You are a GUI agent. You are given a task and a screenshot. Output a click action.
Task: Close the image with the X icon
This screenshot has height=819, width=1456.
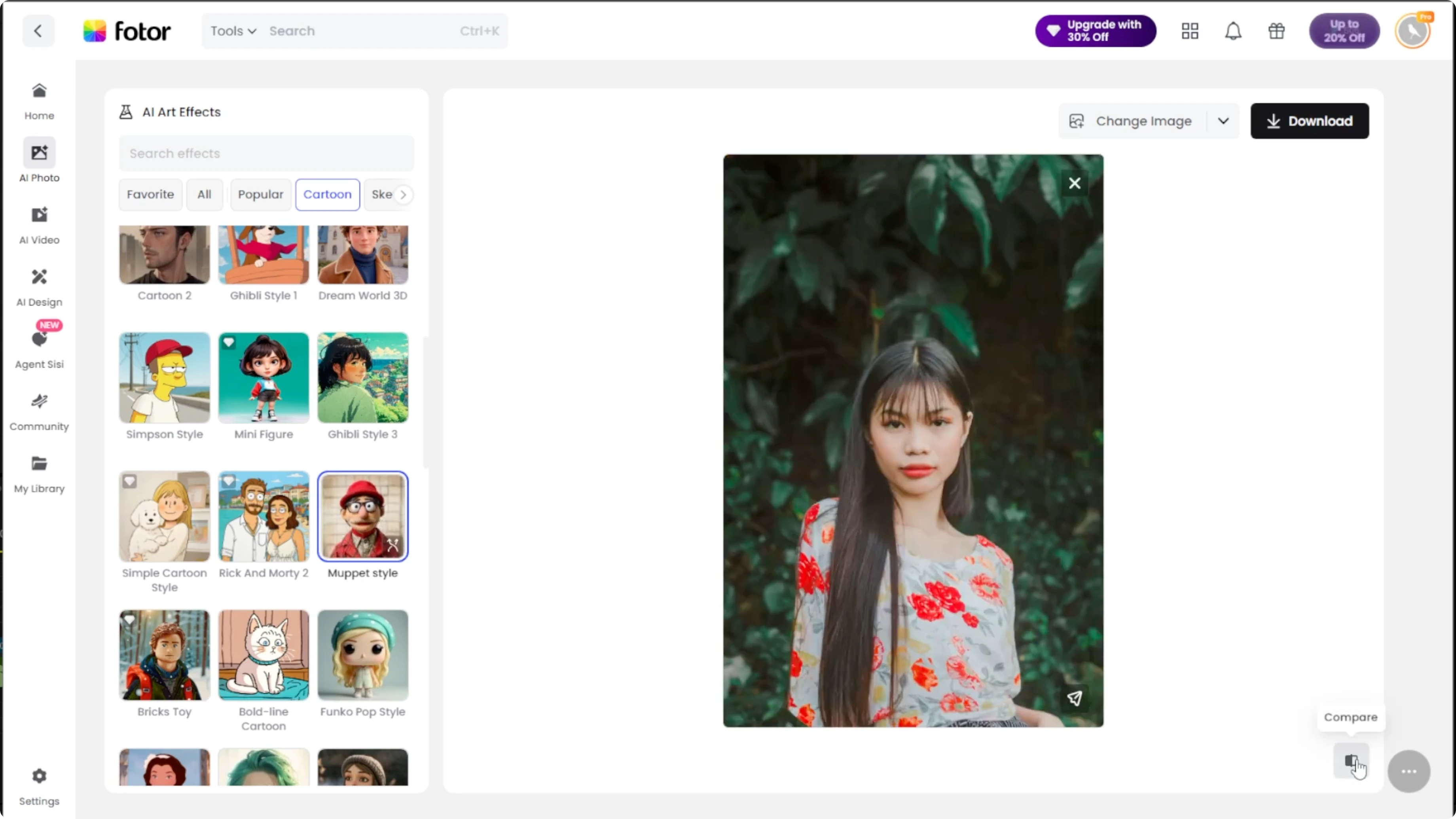(x=1074, y=182)
